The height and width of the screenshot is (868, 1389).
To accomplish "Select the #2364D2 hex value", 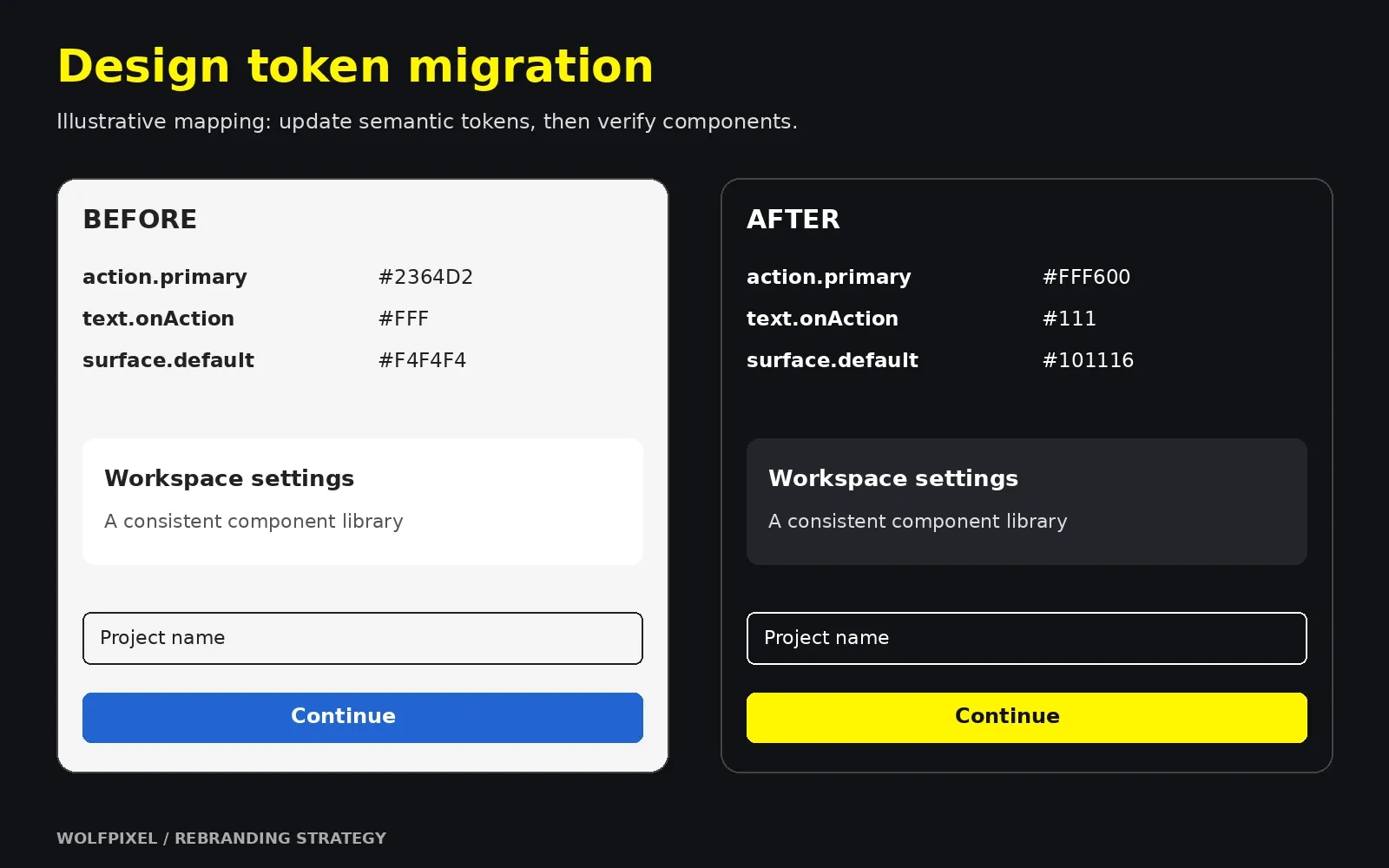I will point(425,277).
